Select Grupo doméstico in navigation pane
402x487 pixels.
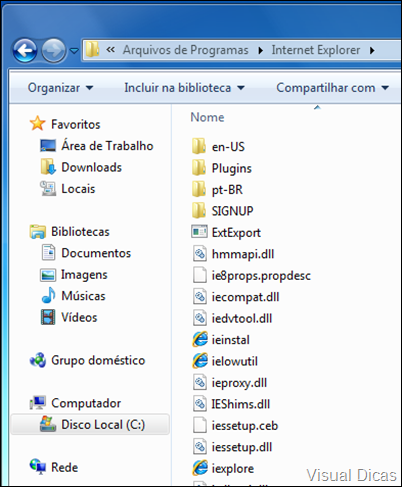(x=98, y=360)
